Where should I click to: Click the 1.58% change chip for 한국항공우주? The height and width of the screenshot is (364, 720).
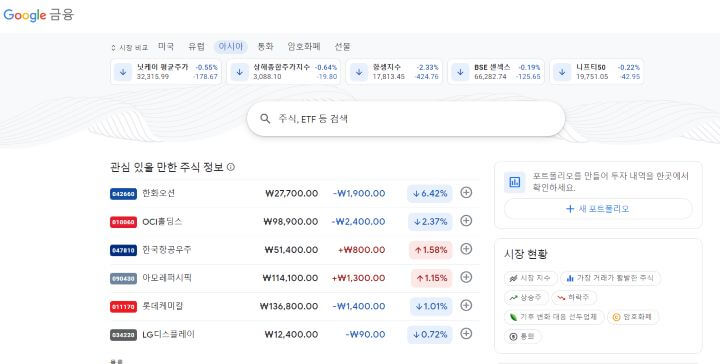(431, 250)
